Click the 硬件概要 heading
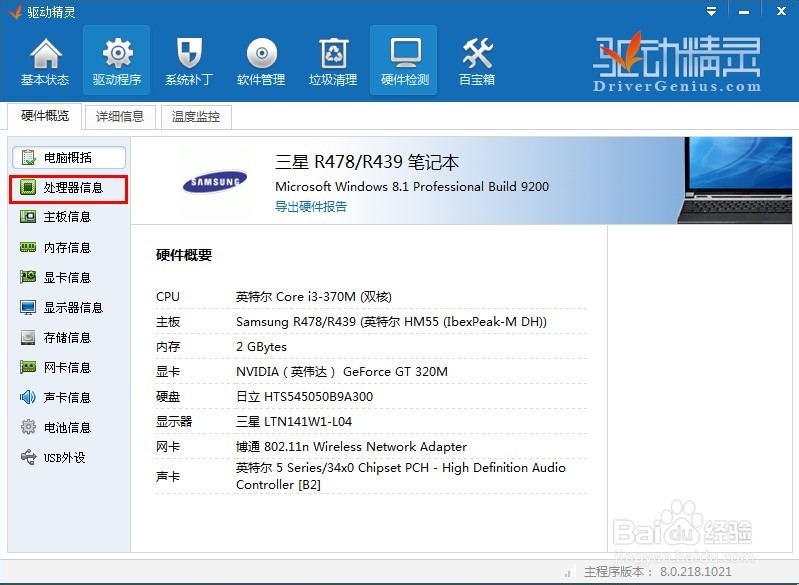 (184, 255)
